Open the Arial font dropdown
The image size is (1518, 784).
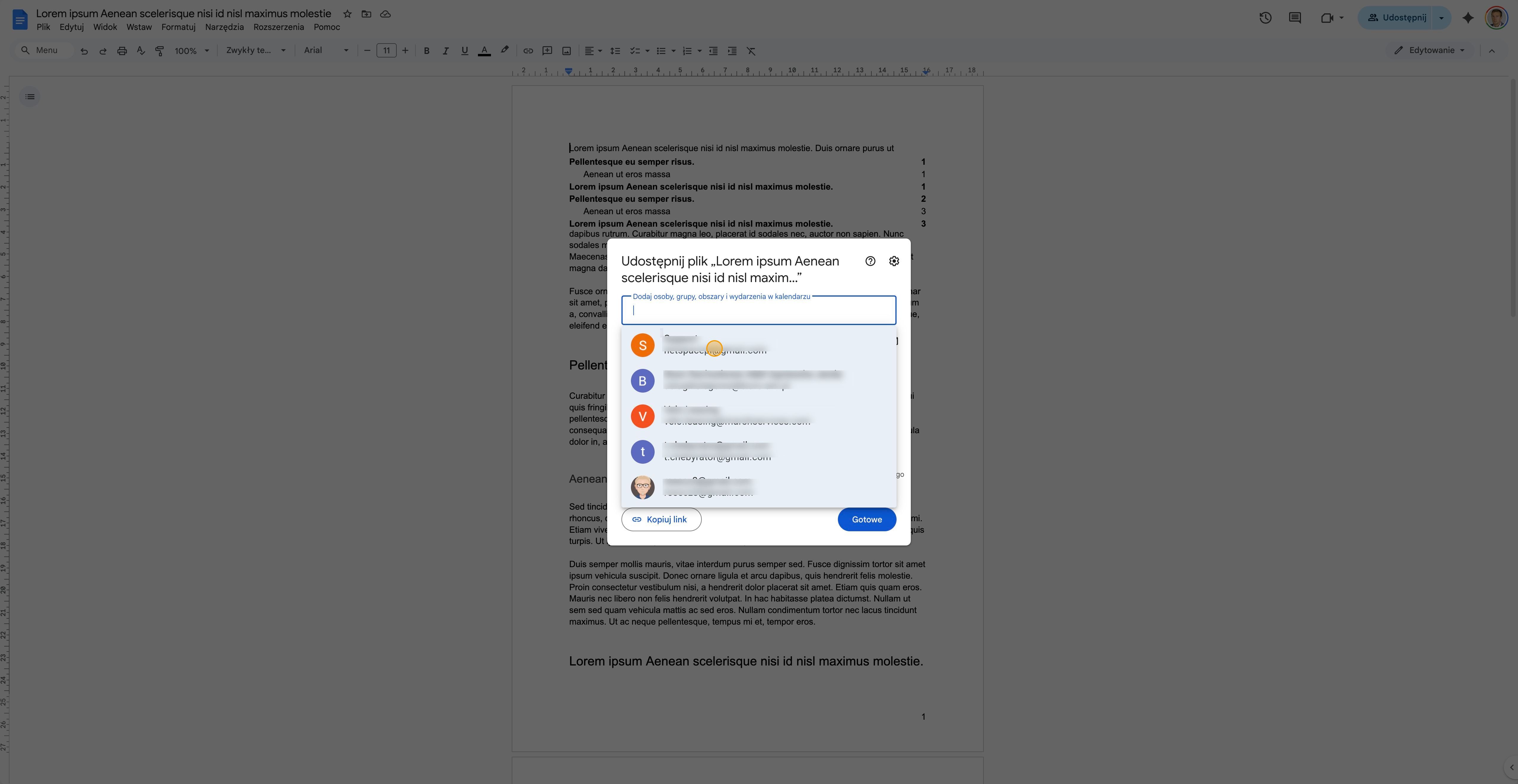[x=326, y=51]
